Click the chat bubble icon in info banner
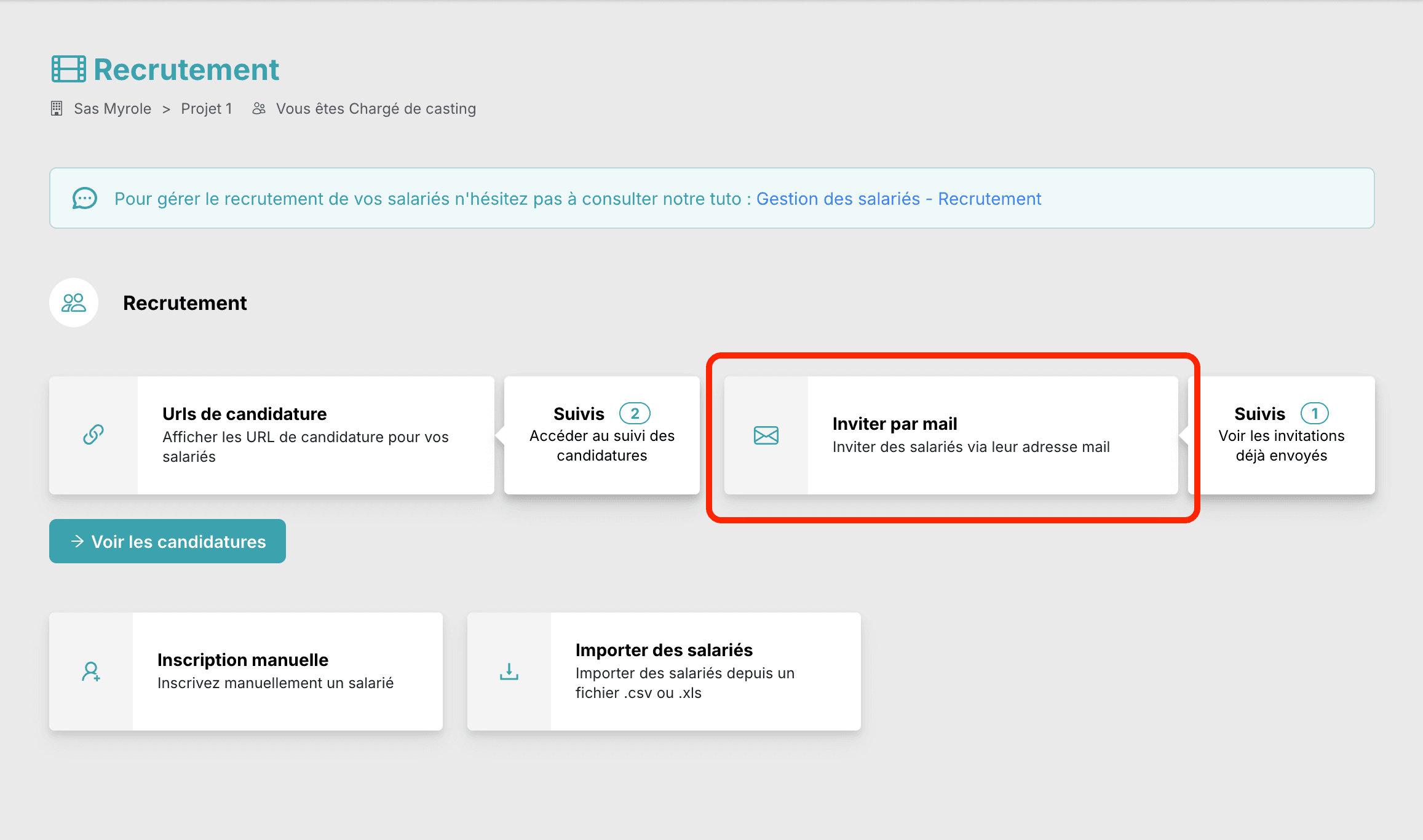Image resolution: width=1423 pixels, height=840 pixels. 85,199
